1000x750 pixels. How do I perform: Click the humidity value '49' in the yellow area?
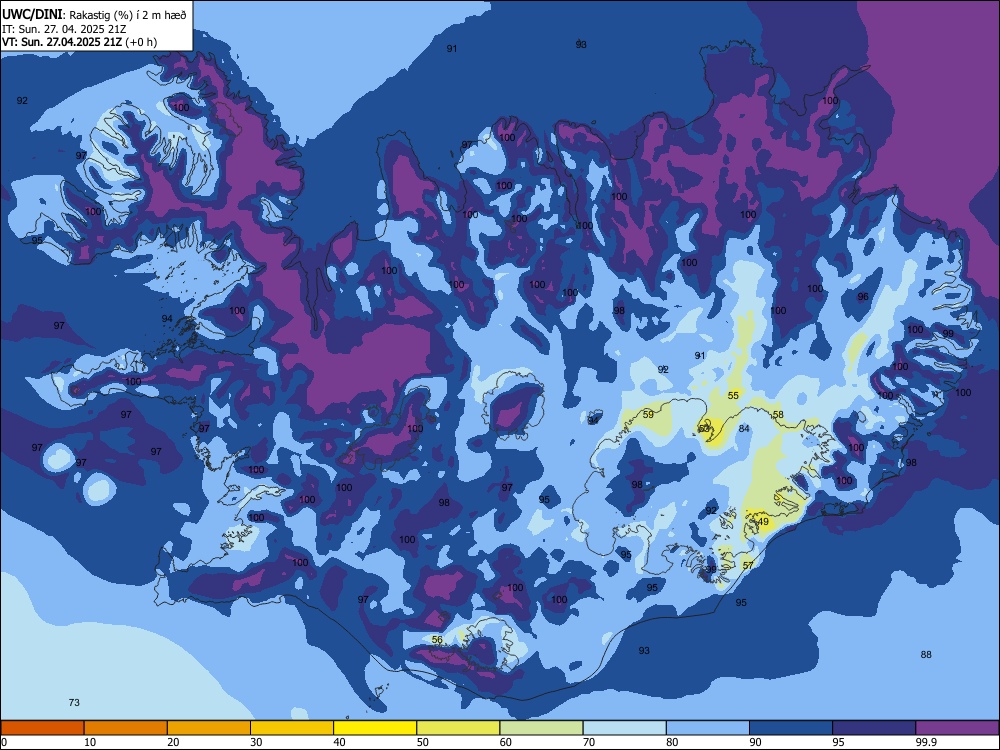tap(763, 522)
